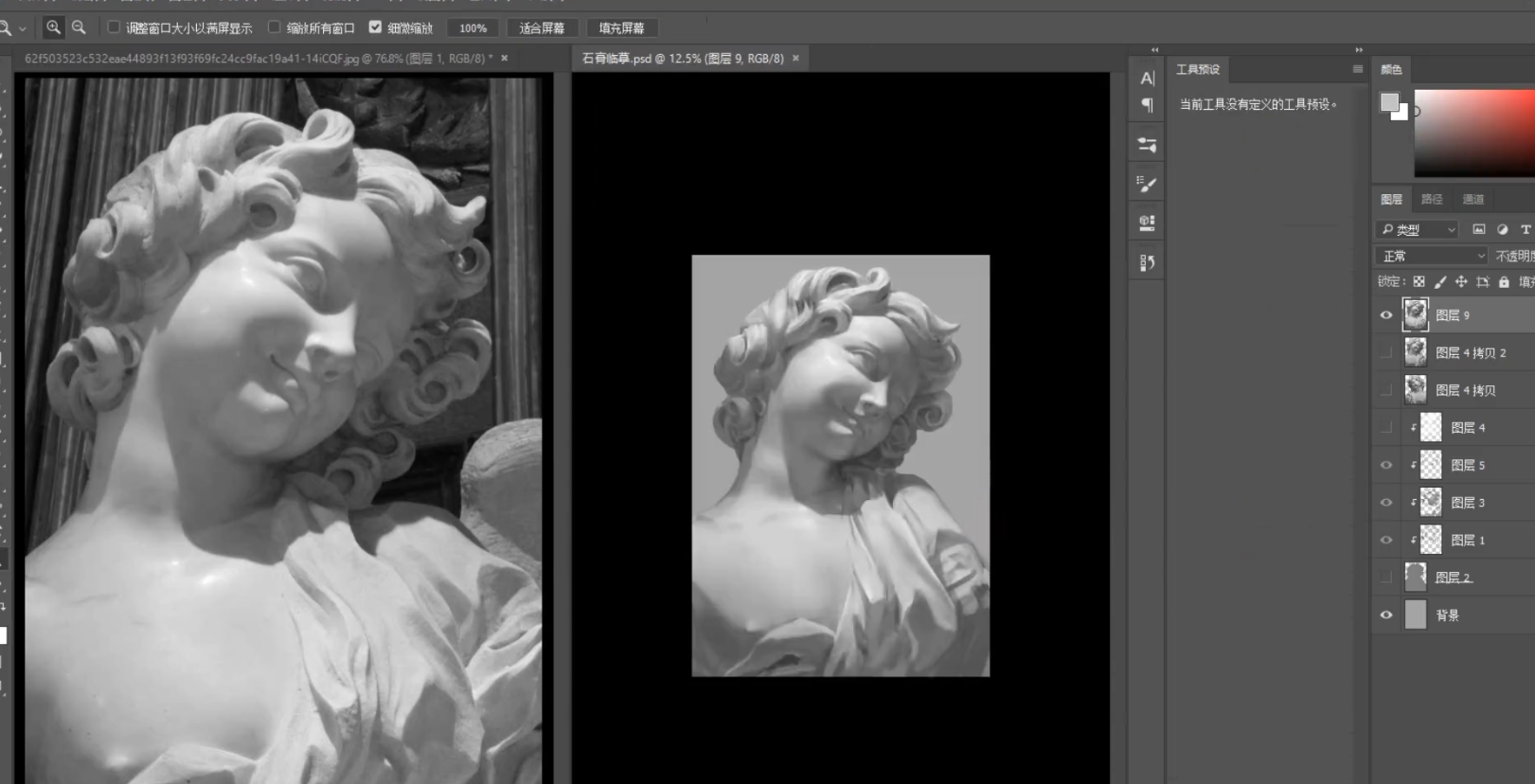Hide 图层 1 visibility eye
The width and height of the screenshot is (1535, 784).
tap(1386, 540)
